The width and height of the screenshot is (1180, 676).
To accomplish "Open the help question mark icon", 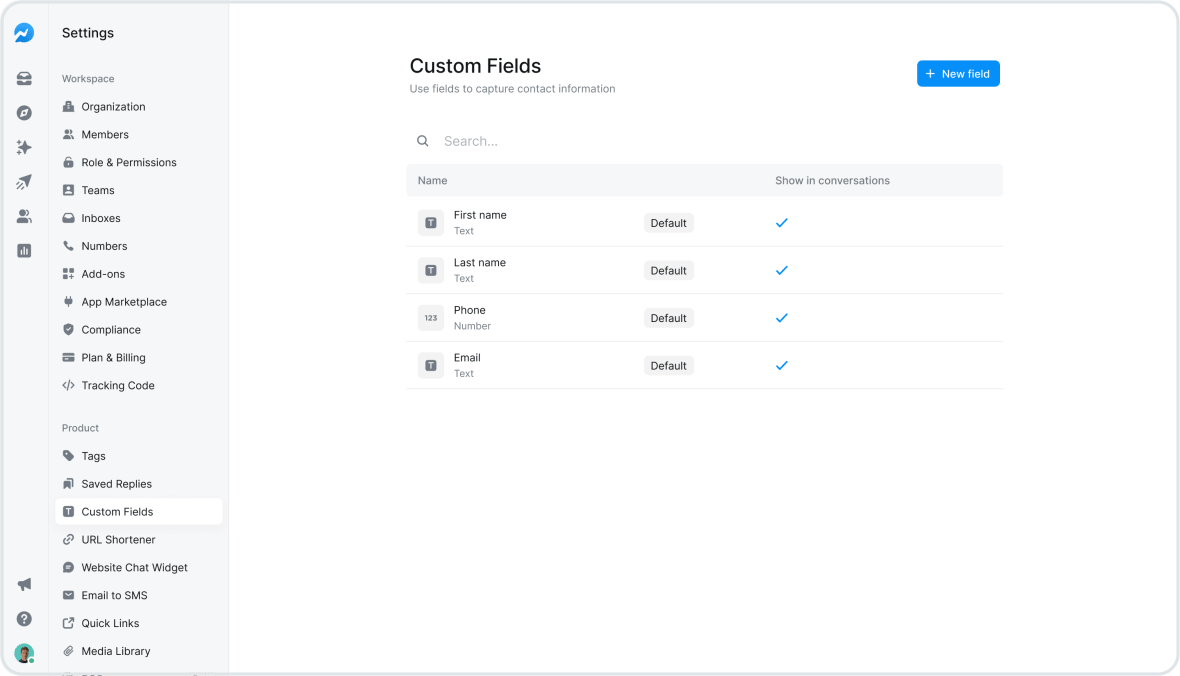I will click(x=24, y=619).
